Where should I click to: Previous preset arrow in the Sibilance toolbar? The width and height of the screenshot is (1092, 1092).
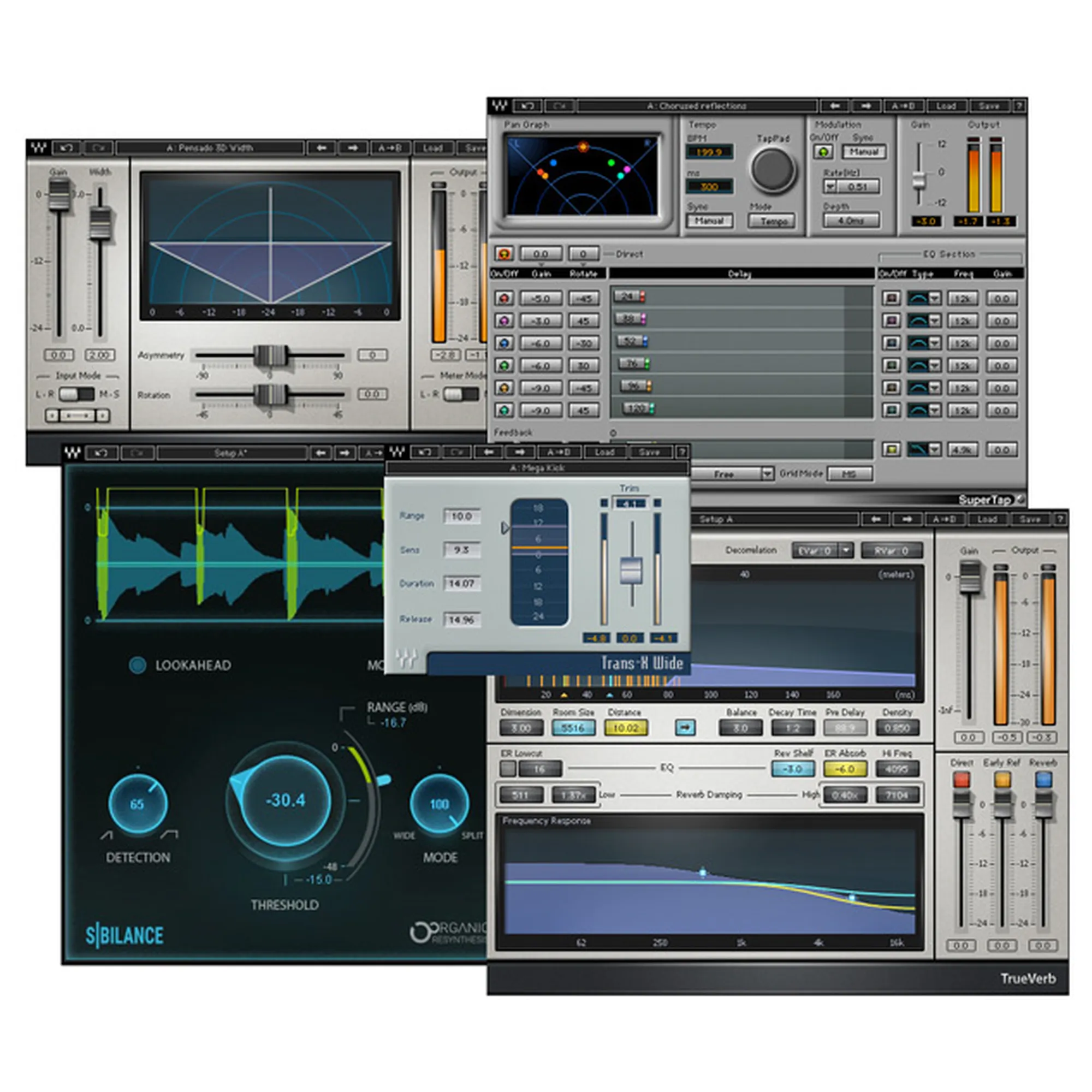click(321, 453)
